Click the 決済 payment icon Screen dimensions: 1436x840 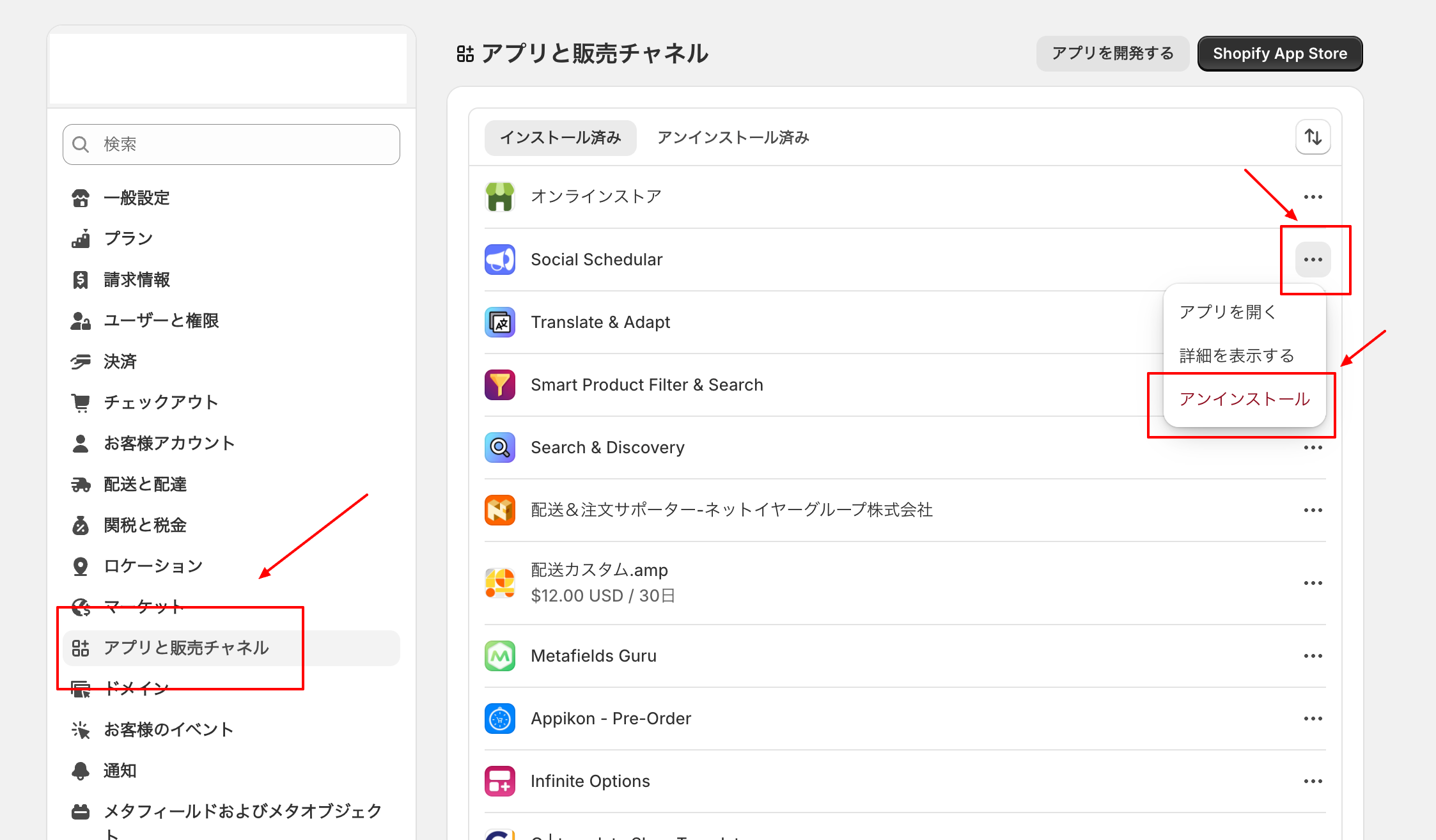[81, 362]
